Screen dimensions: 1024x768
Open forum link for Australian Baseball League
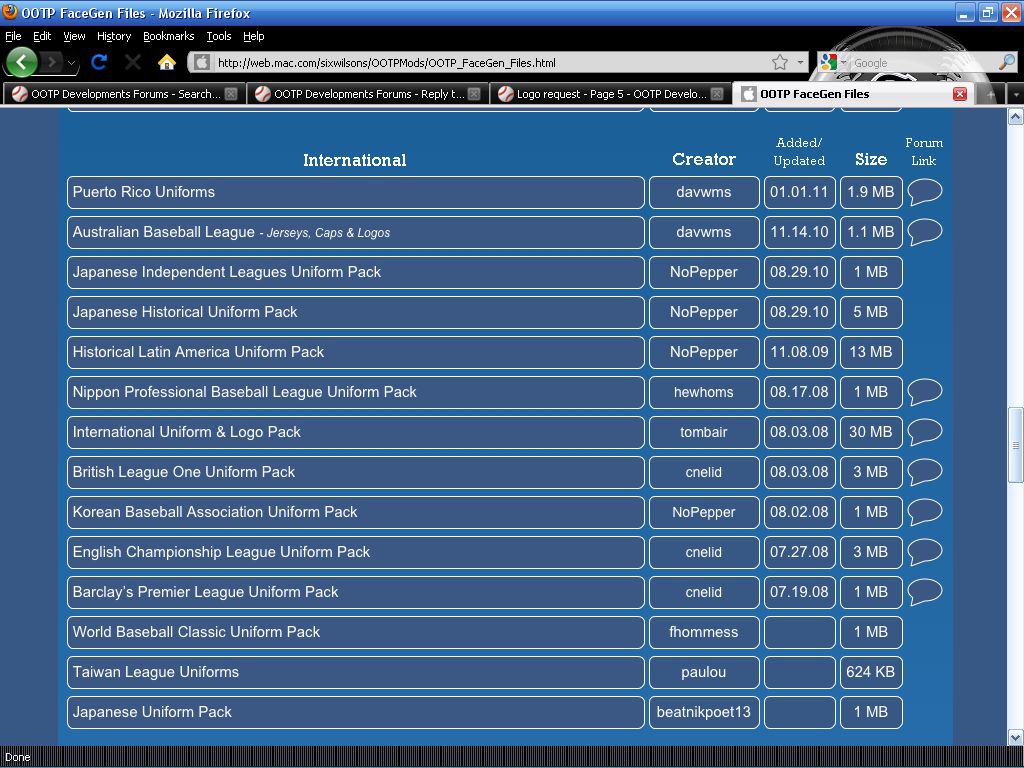(924, 231)
